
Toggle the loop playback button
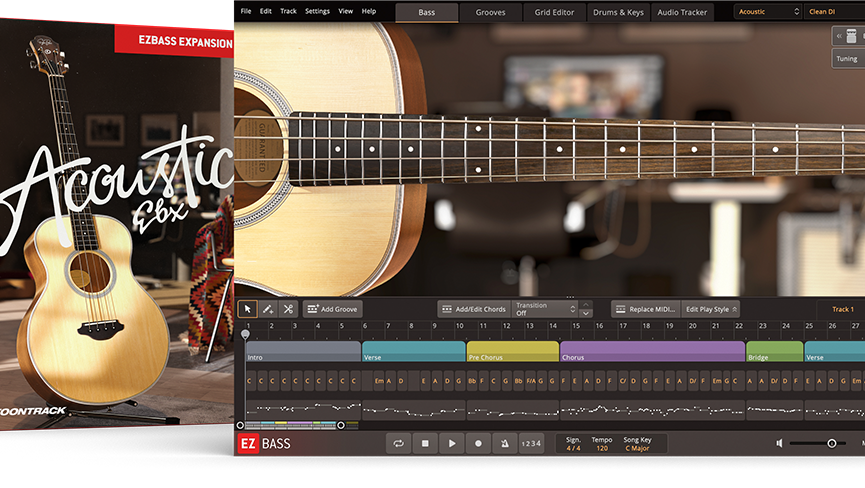pyautogui.click(x=398, y=443)
